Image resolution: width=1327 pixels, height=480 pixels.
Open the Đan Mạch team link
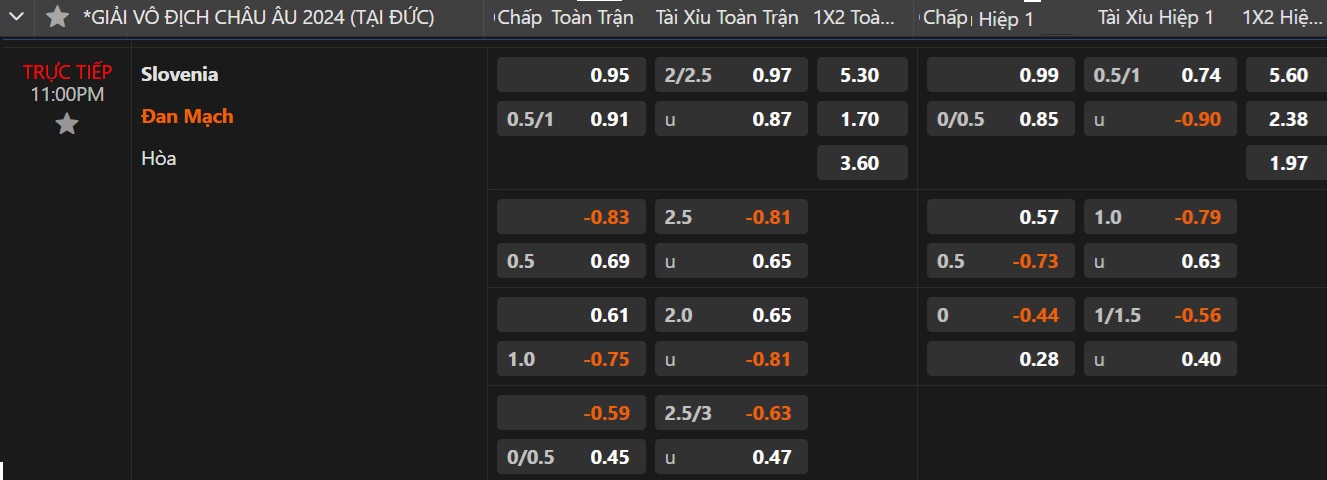click(x=187, y=116)
